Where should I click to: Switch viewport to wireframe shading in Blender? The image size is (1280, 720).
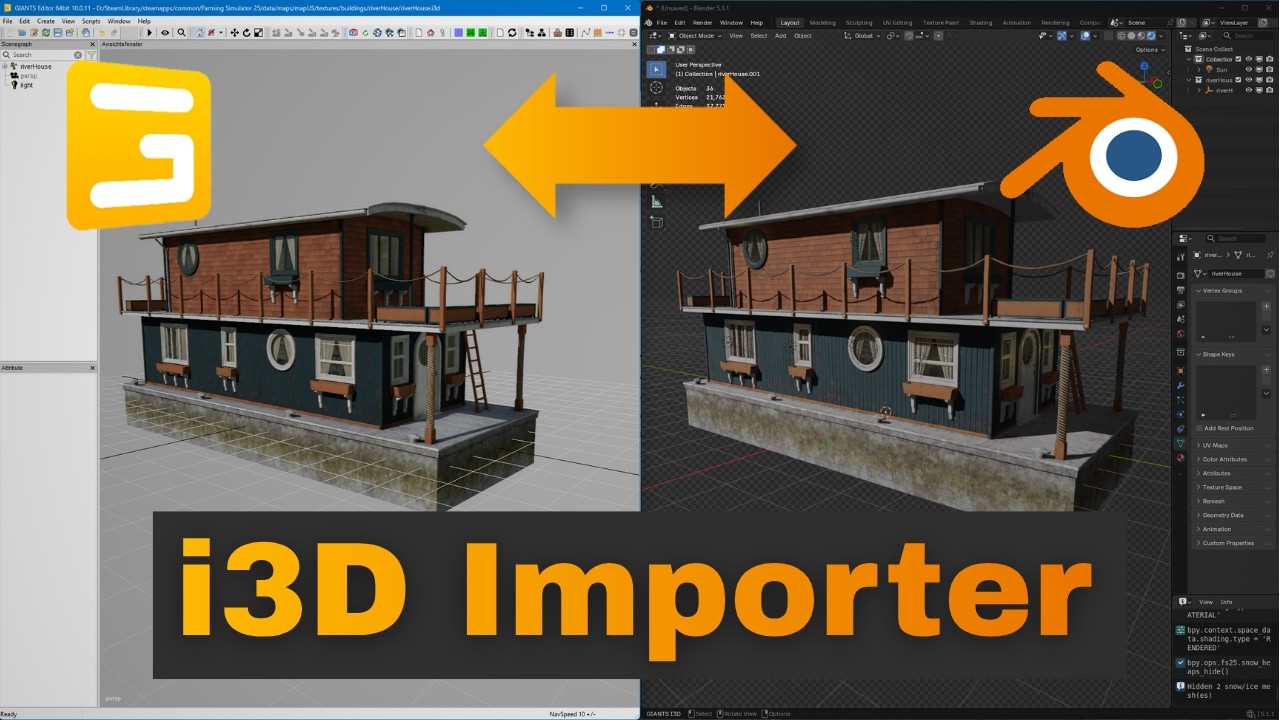(x=1121, y=36)
